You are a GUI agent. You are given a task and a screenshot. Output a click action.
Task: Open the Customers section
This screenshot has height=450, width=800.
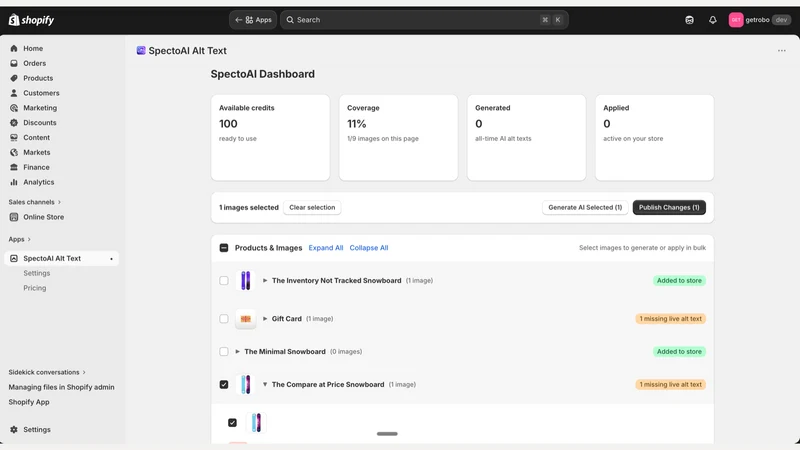point(41,93)
